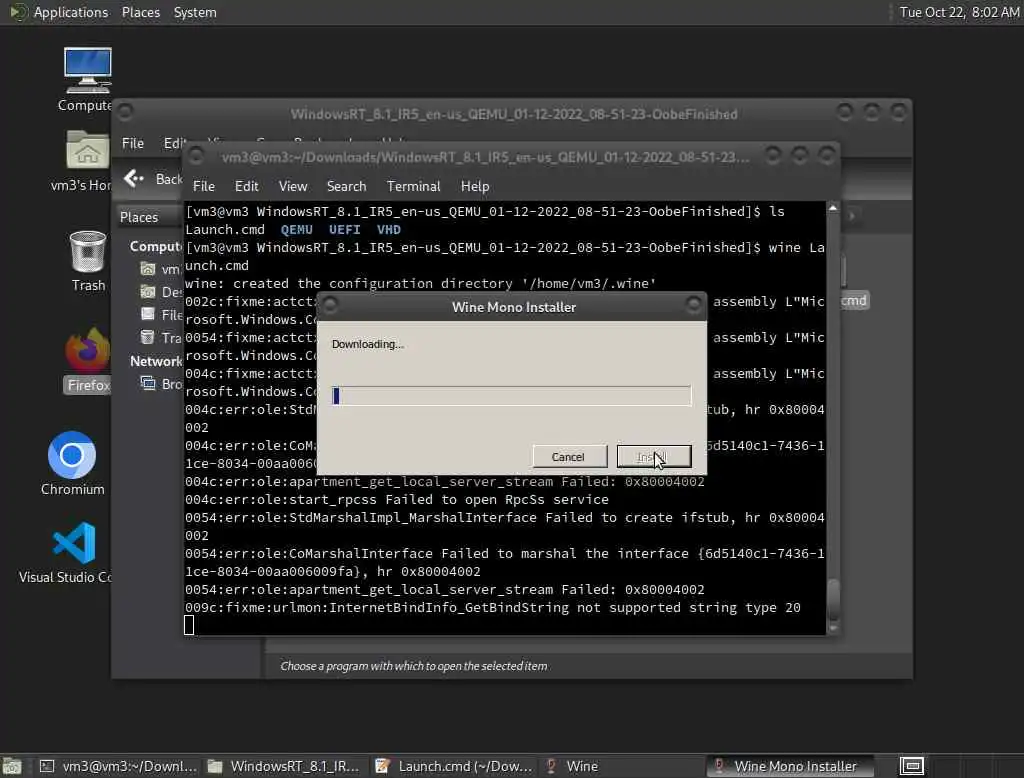Click 'Downloading...' label in installer
Viewport: 1024px width, 778px height.
coord(368,344)
